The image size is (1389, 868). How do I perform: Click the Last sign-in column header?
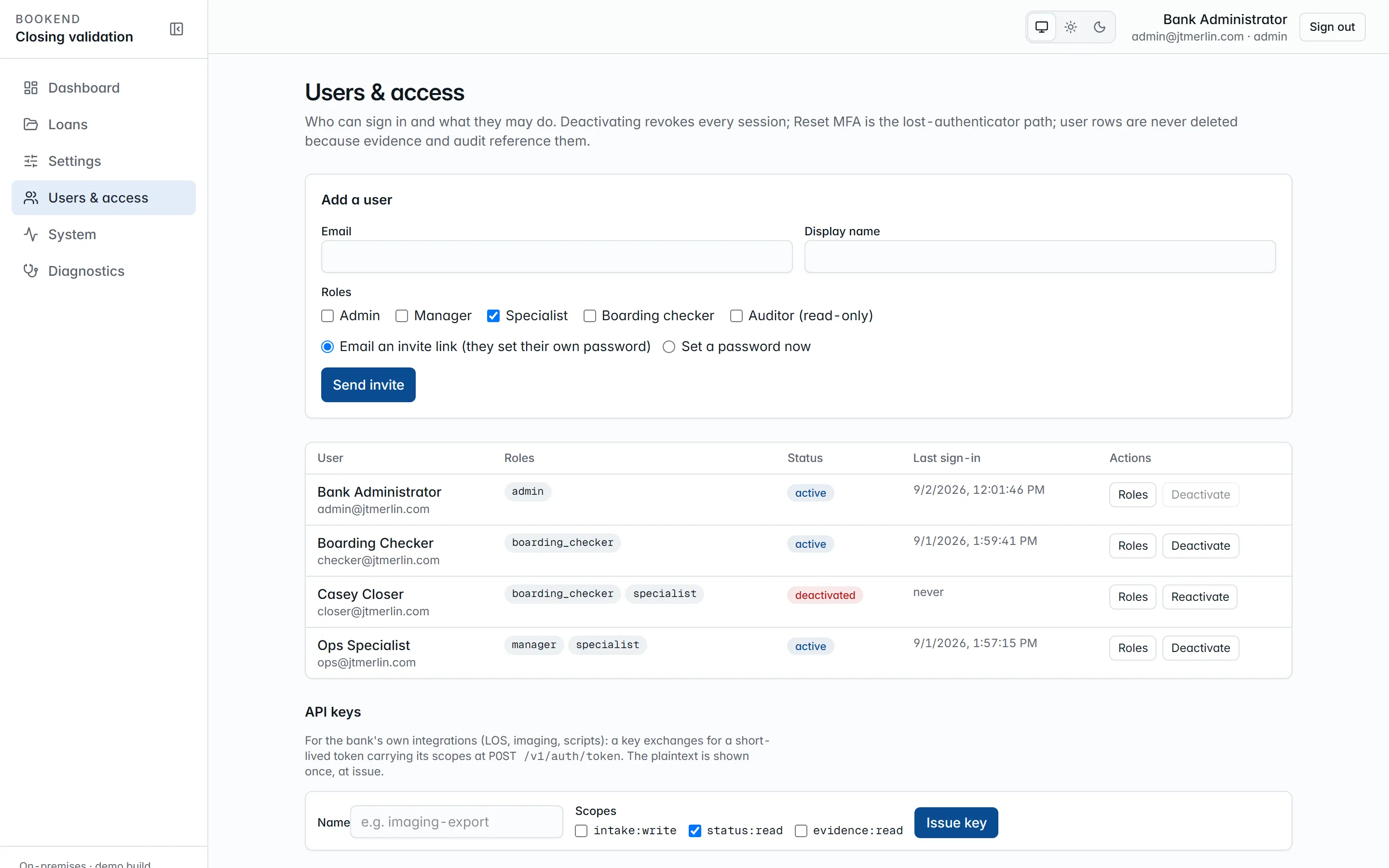[x=946, y=458]
